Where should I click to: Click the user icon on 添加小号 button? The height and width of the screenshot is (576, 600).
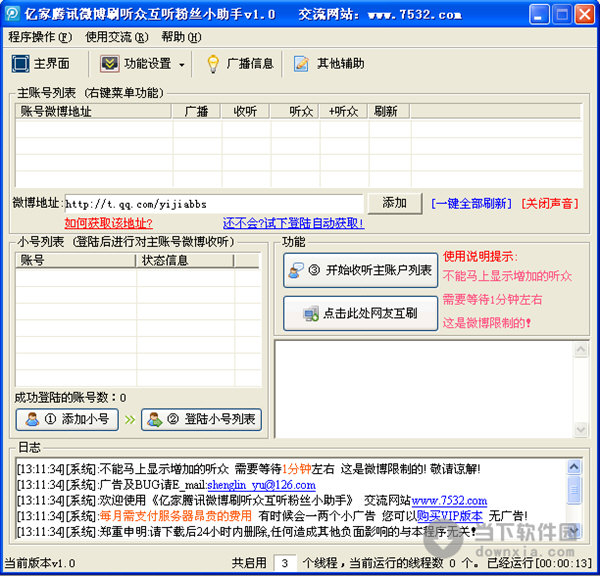[32, 419]
